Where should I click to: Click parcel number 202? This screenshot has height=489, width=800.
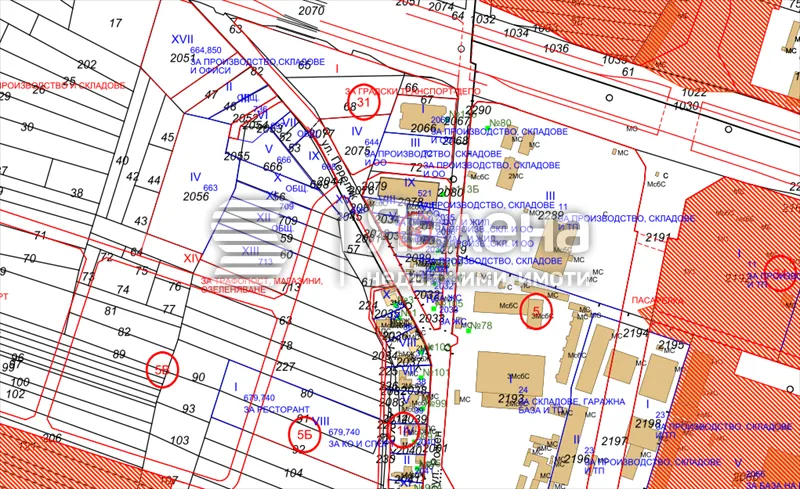pos(87,64)
